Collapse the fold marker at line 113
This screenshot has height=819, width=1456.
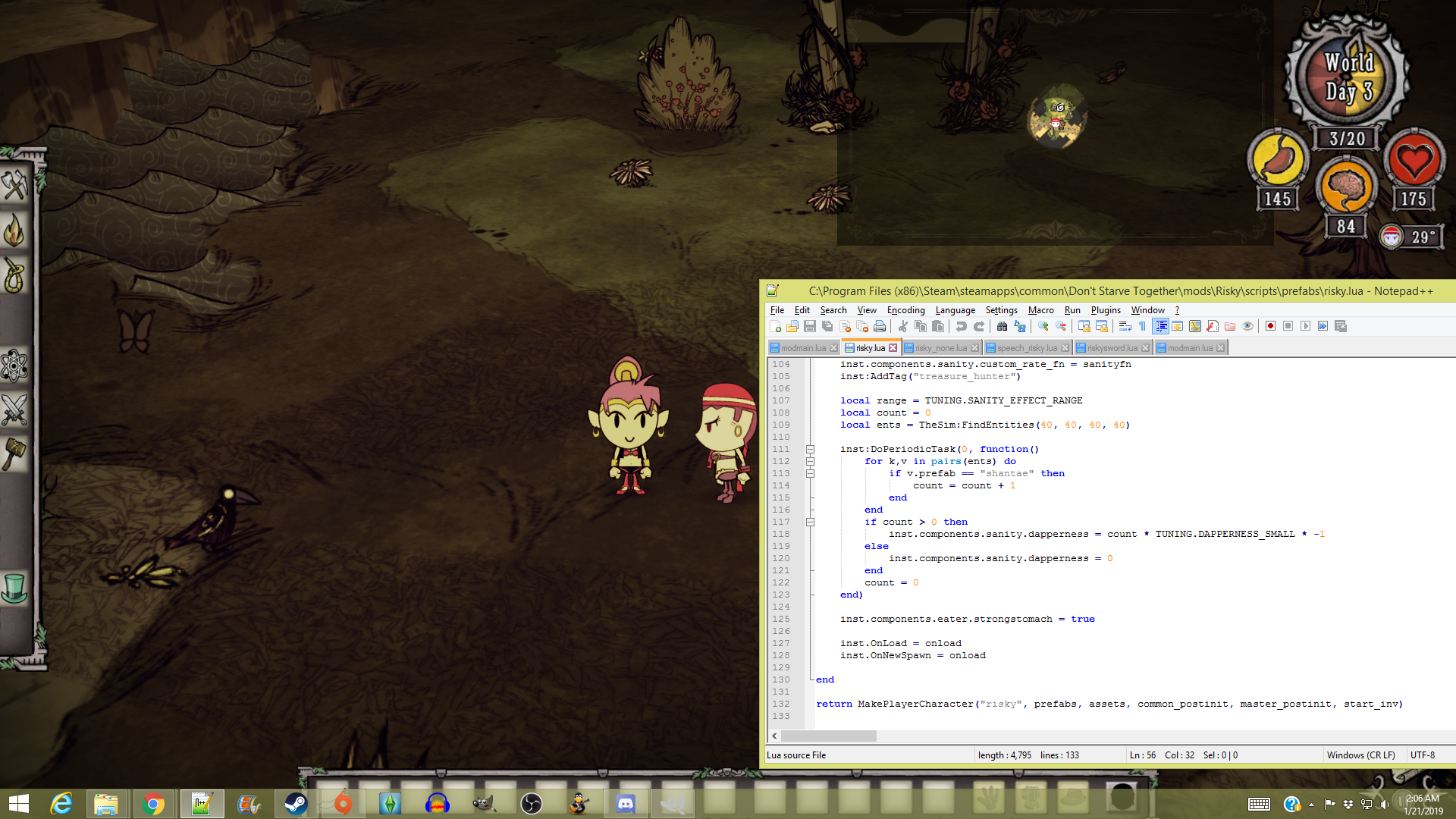click(810, 473)
